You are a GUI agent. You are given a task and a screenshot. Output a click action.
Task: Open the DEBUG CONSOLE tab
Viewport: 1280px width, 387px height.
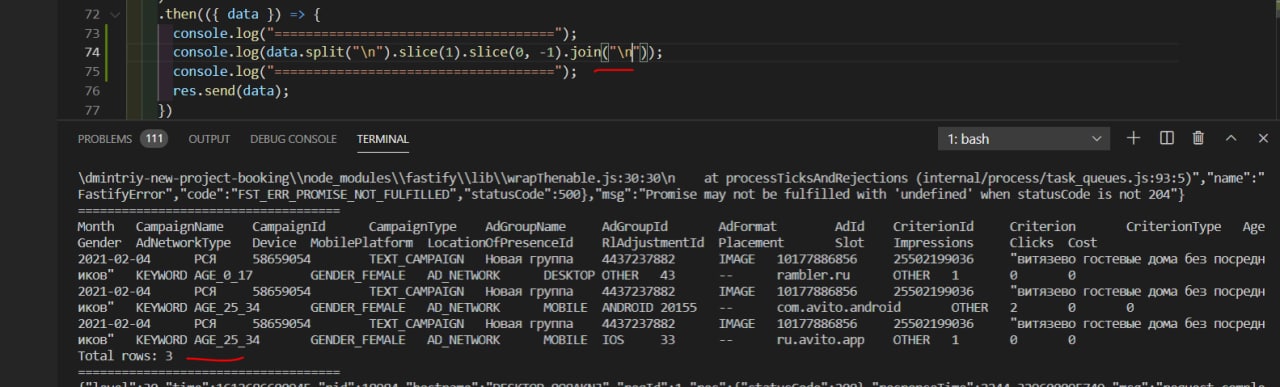click(x=293, y=139)
